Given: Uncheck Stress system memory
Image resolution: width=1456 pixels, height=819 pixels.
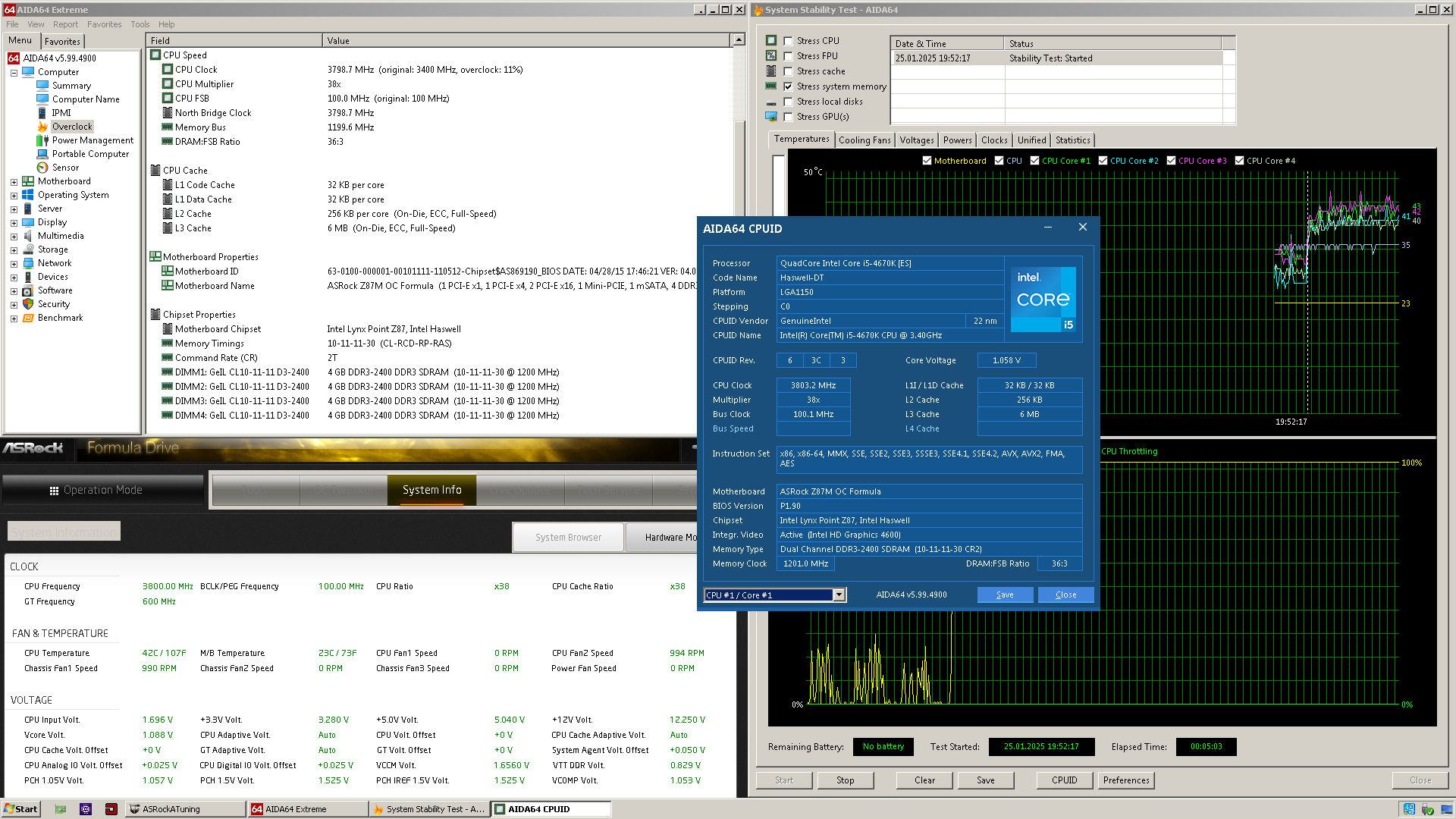Looking at the screenshot, I should pyautogui.click(x=788, y=86).
